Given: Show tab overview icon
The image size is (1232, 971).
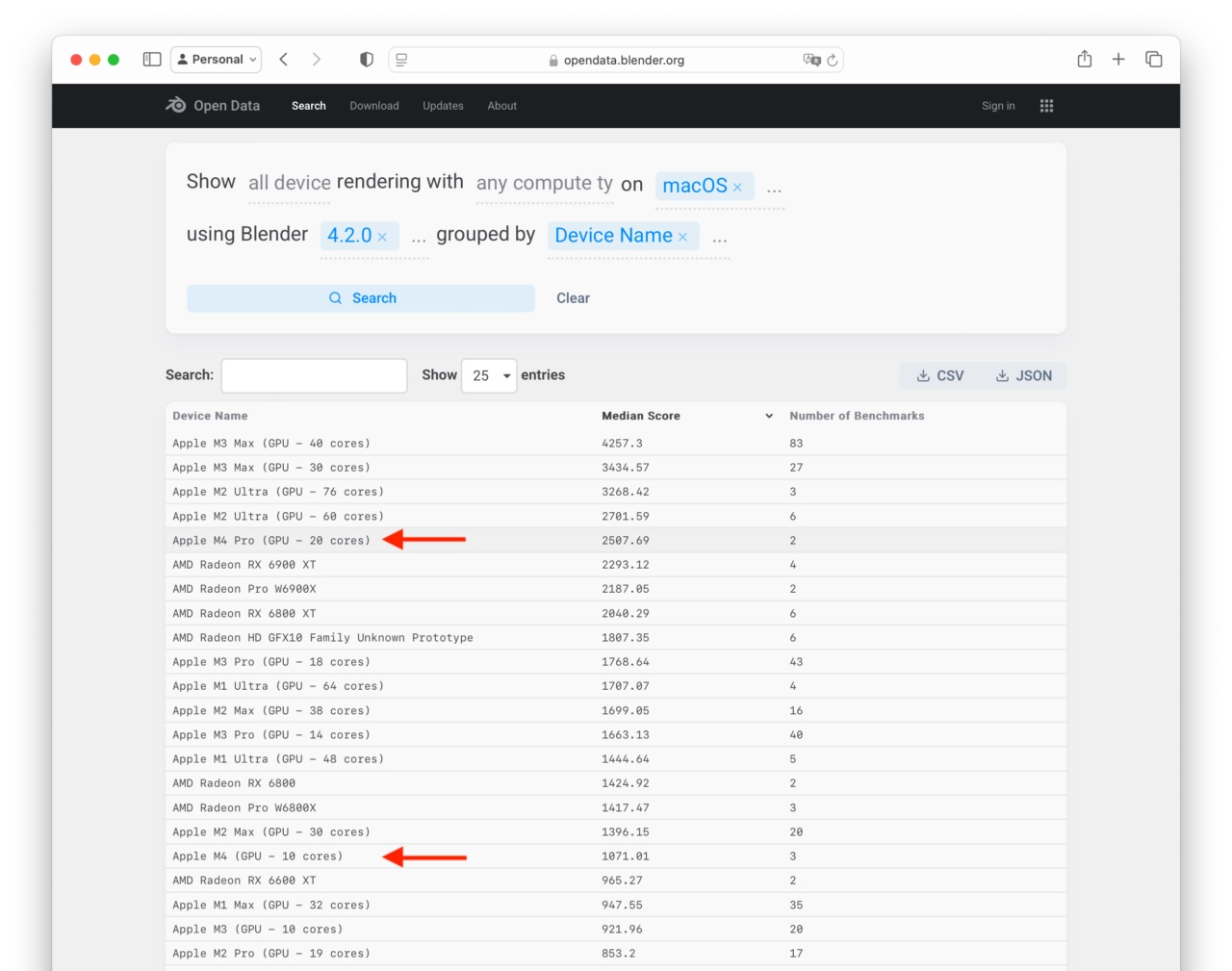Looking at the screenshot, I should (x=1153, y=60).
